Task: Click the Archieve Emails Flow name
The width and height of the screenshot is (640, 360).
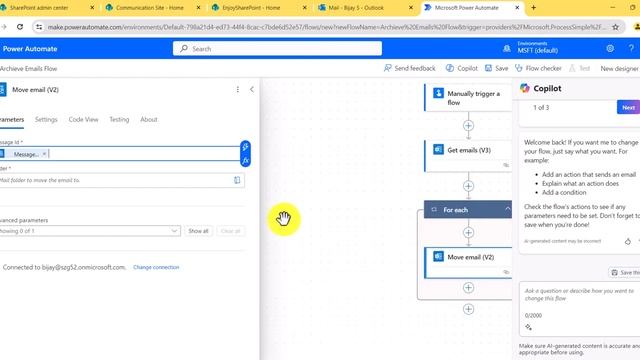Action: 29,69
